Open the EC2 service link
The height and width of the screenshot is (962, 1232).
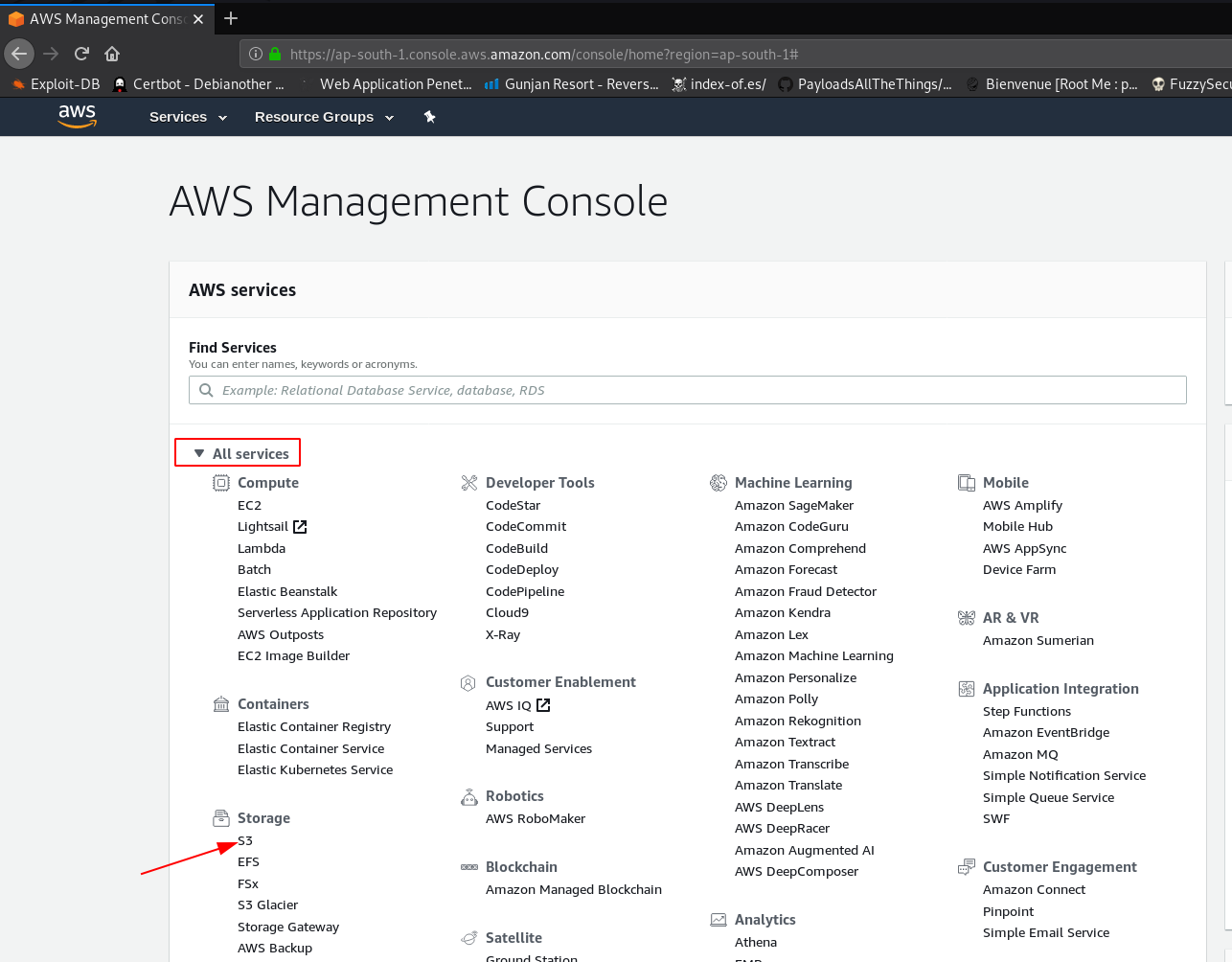(249, 506)
